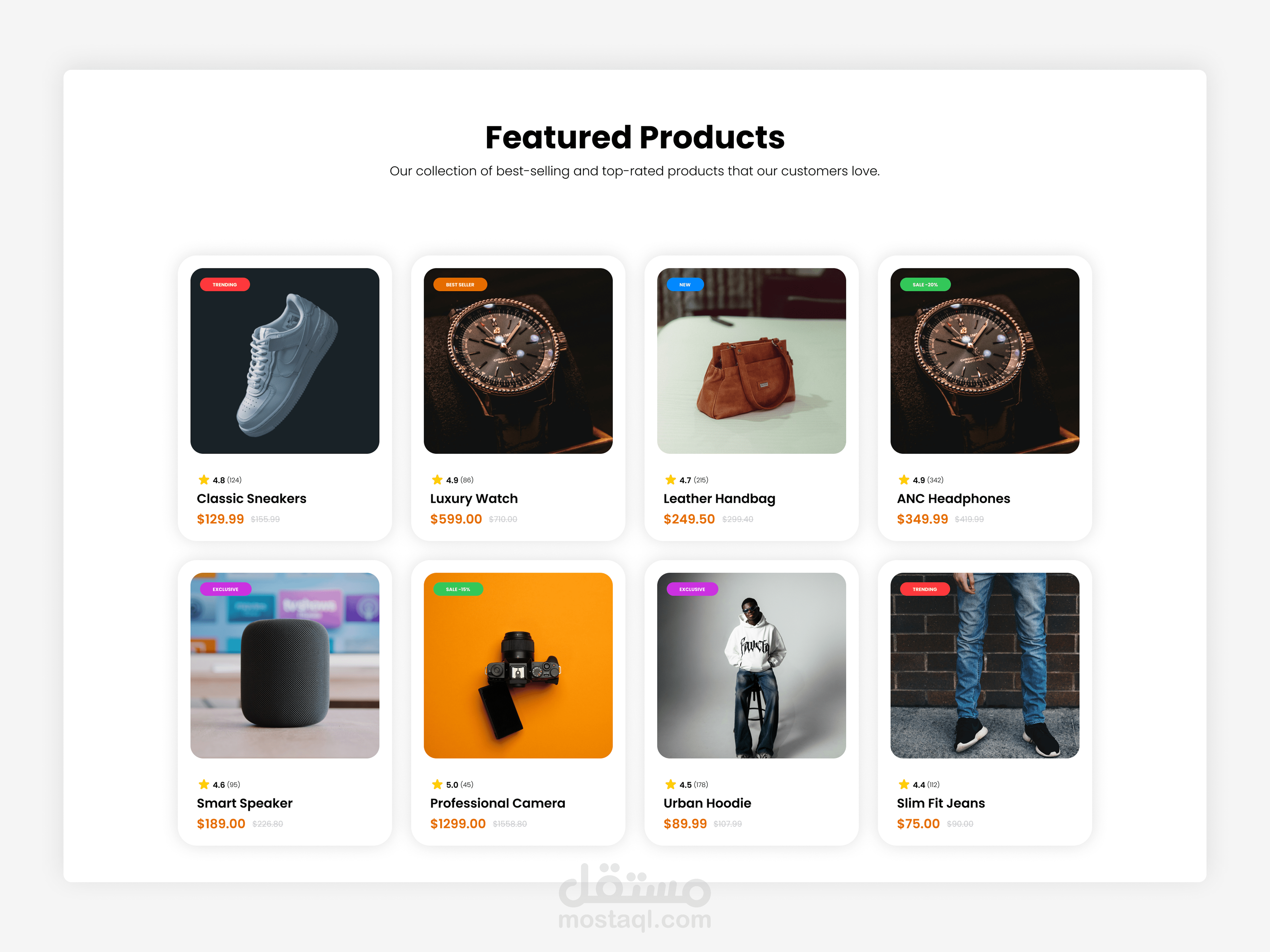
Task: Click the $89.99 price on Urban Hoodie
Action: [x=685, y=824]
